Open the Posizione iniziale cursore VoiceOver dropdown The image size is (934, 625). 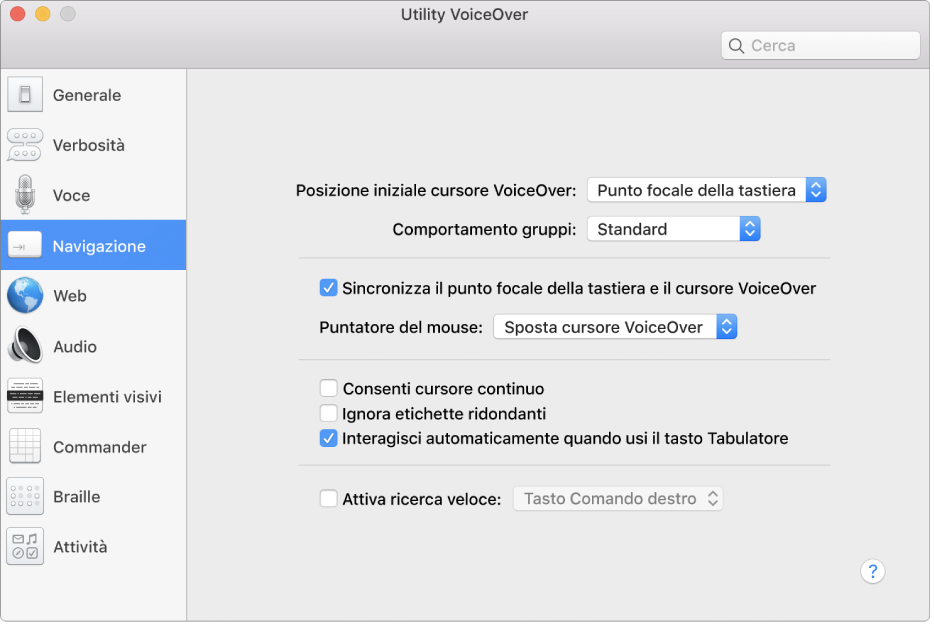tap(706, 190)
